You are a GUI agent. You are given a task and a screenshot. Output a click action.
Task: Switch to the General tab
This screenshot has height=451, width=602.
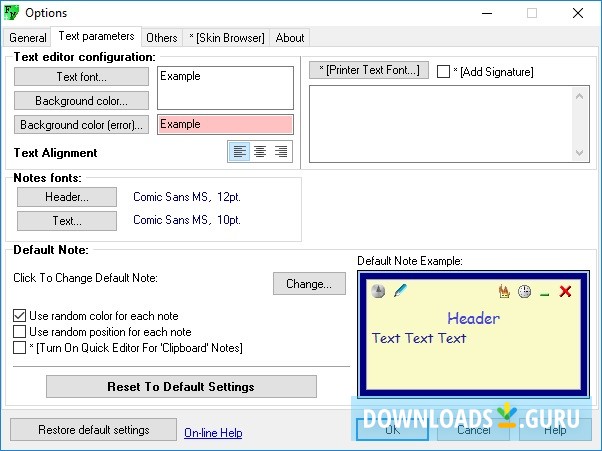click(28, 38)
